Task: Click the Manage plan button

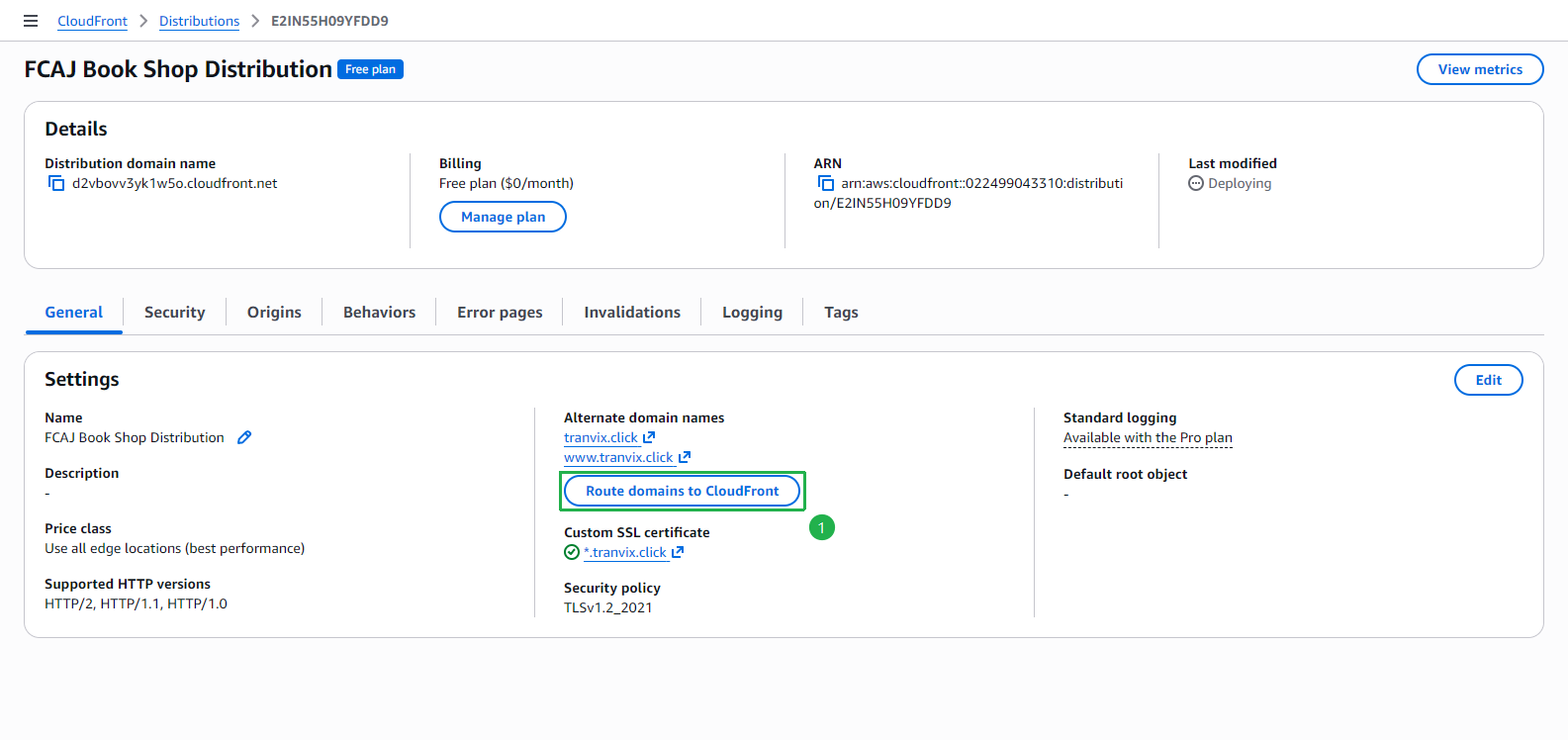Action: click(x=503, y=217)
